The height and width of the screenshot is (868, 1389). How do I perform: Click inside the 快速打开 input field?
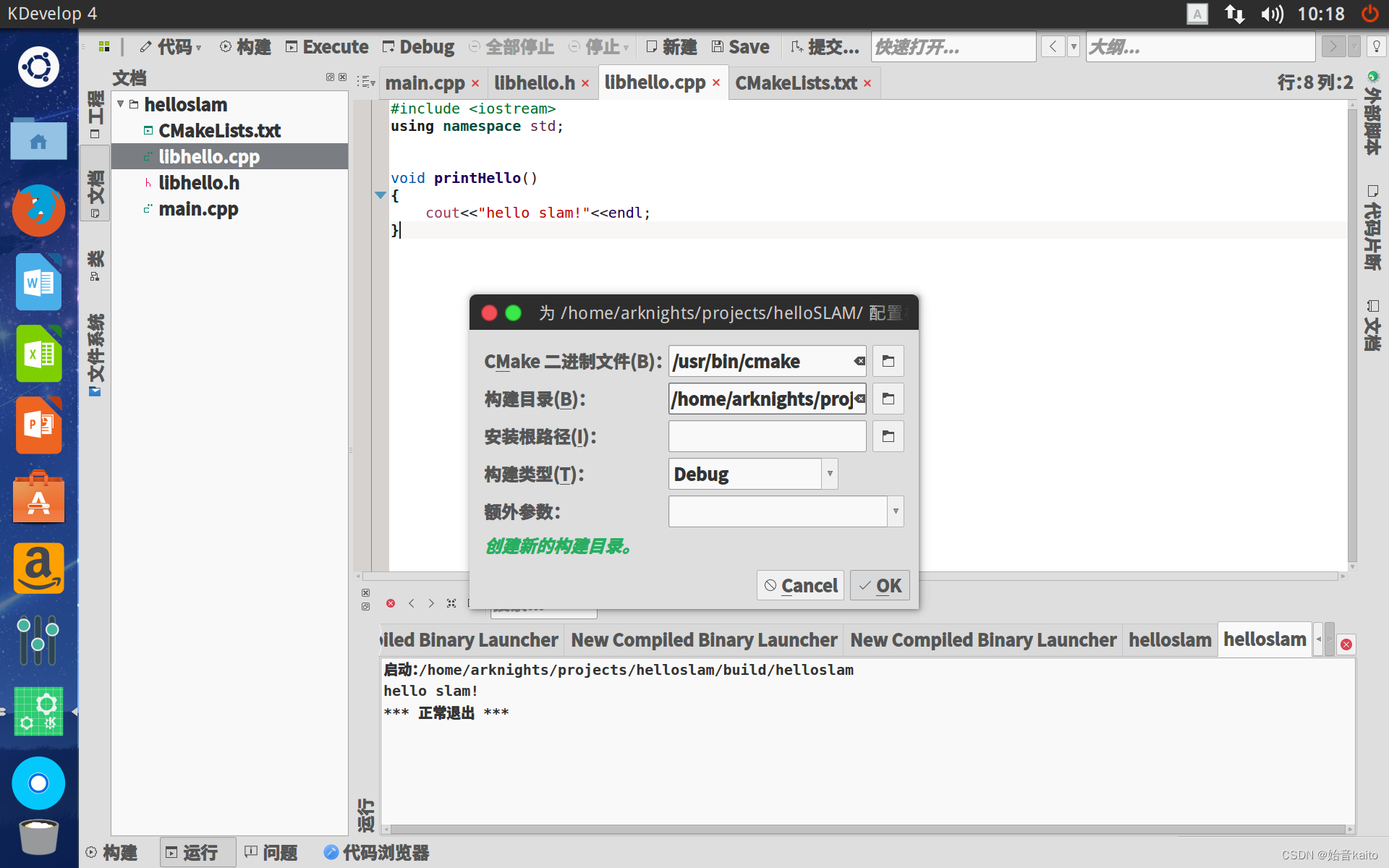(952, 46)
